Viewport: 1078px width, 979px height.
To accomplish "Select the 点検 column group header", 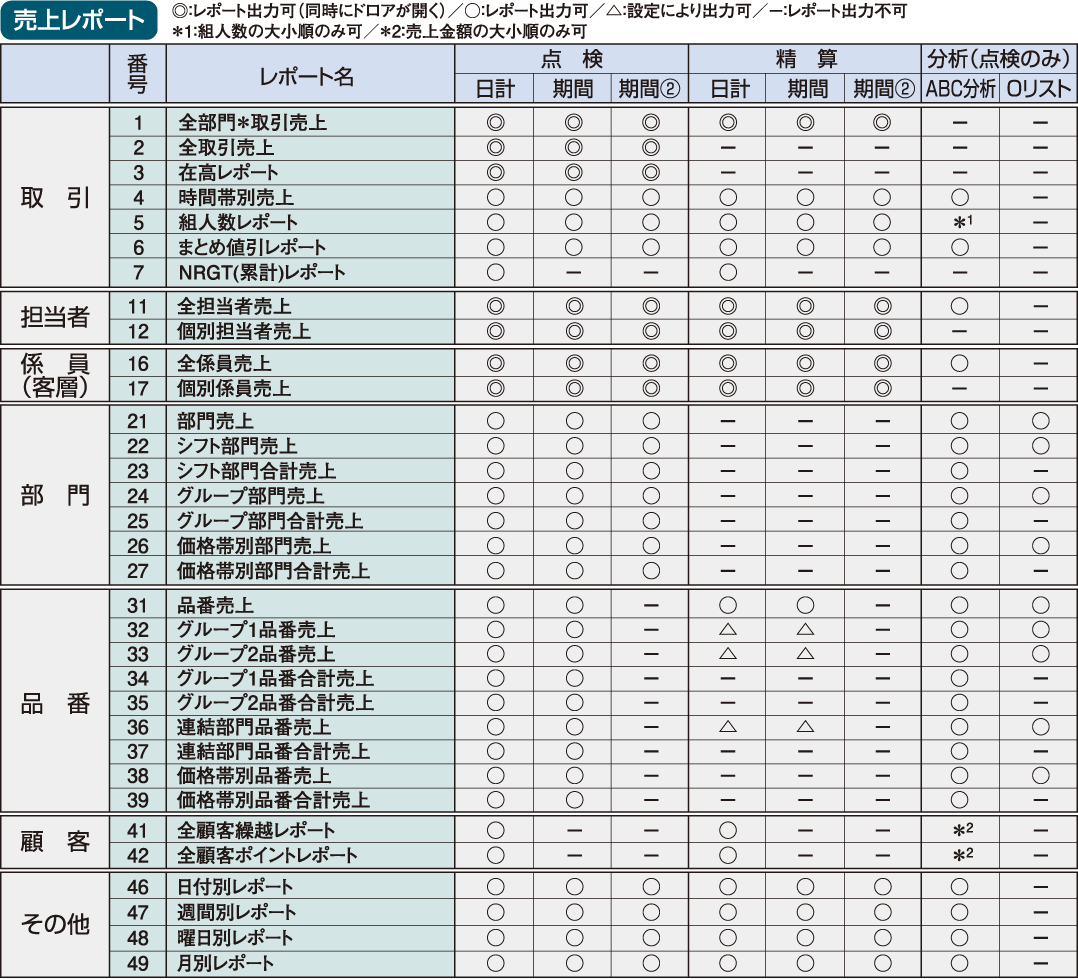I will (x=571, y=59).
